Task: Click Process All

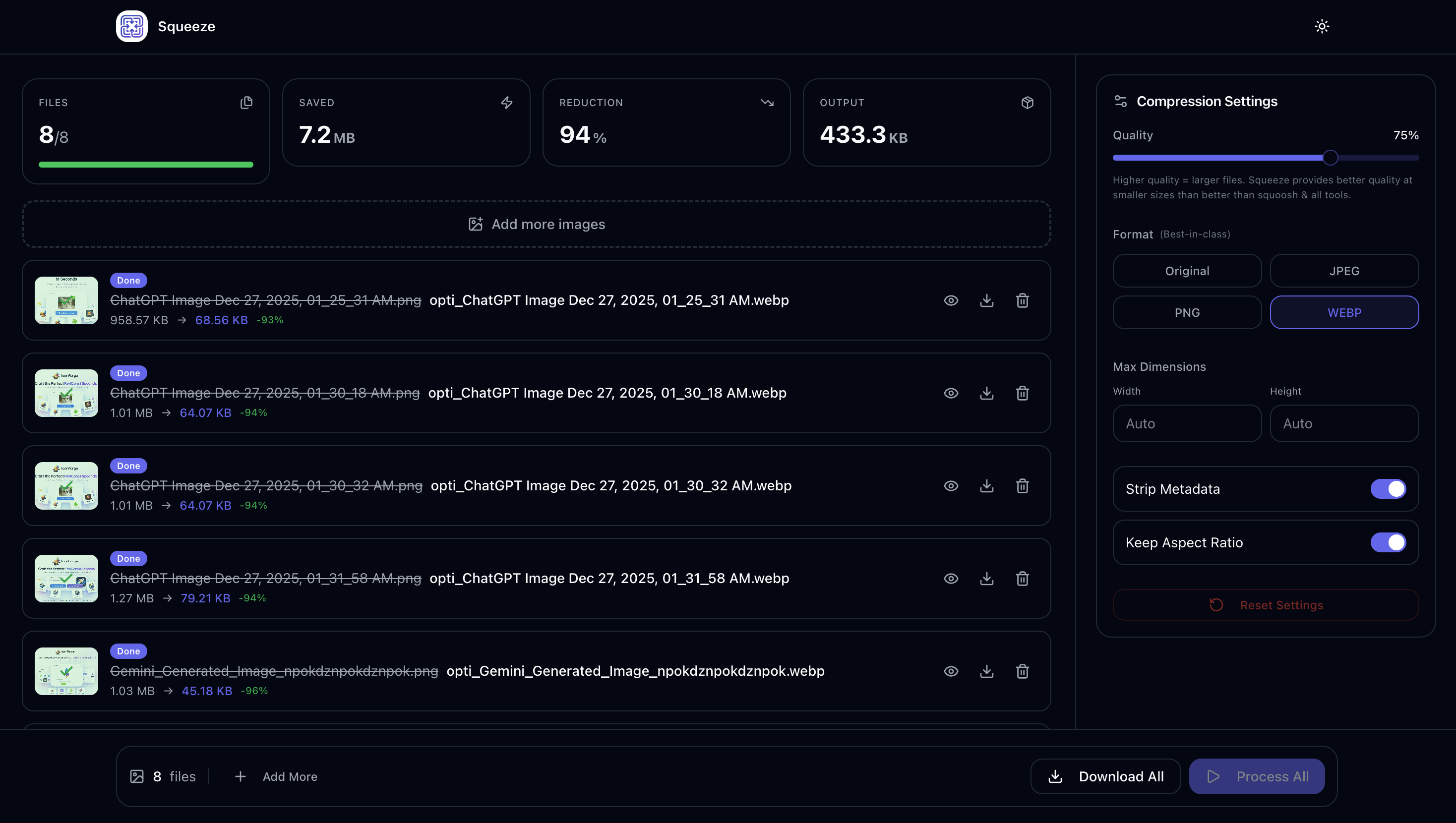Action: [1257, 776]
